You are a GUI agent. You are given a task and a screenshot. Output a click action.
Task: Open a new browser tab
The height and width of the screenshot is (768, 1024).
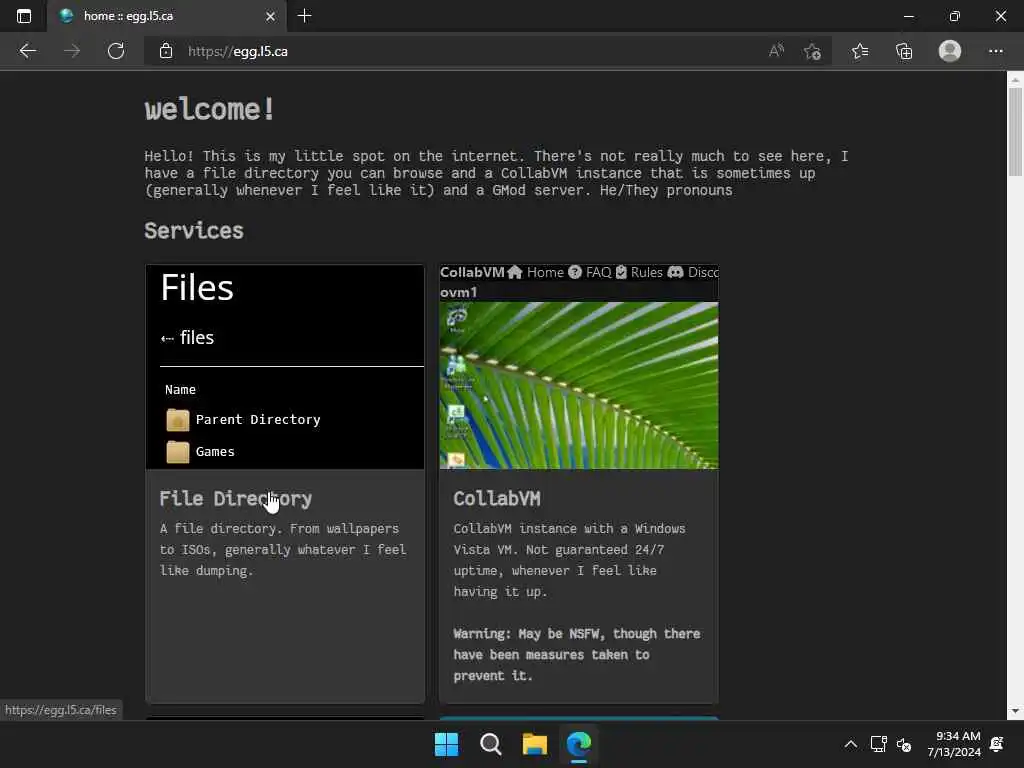pyautogui.click(x=304, y=16)
